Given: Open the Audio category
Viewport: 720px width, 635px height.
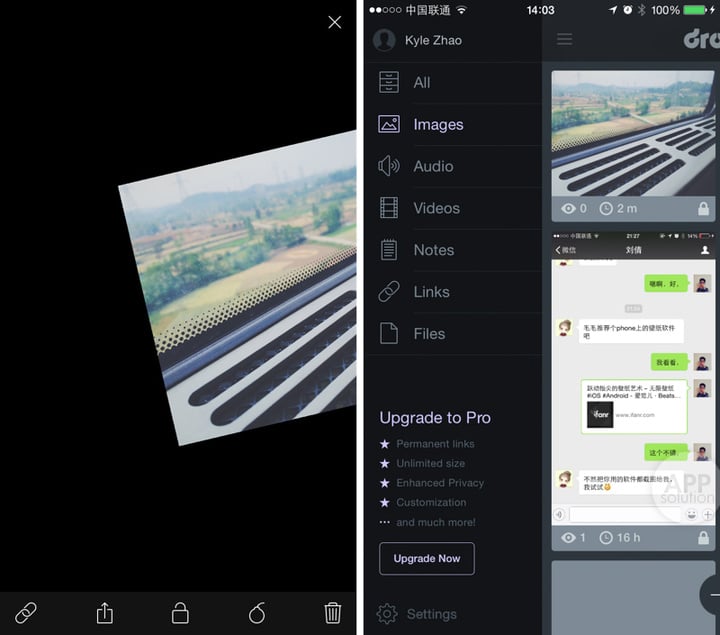Looking at the screenshot, I should (x=433, y=167).
